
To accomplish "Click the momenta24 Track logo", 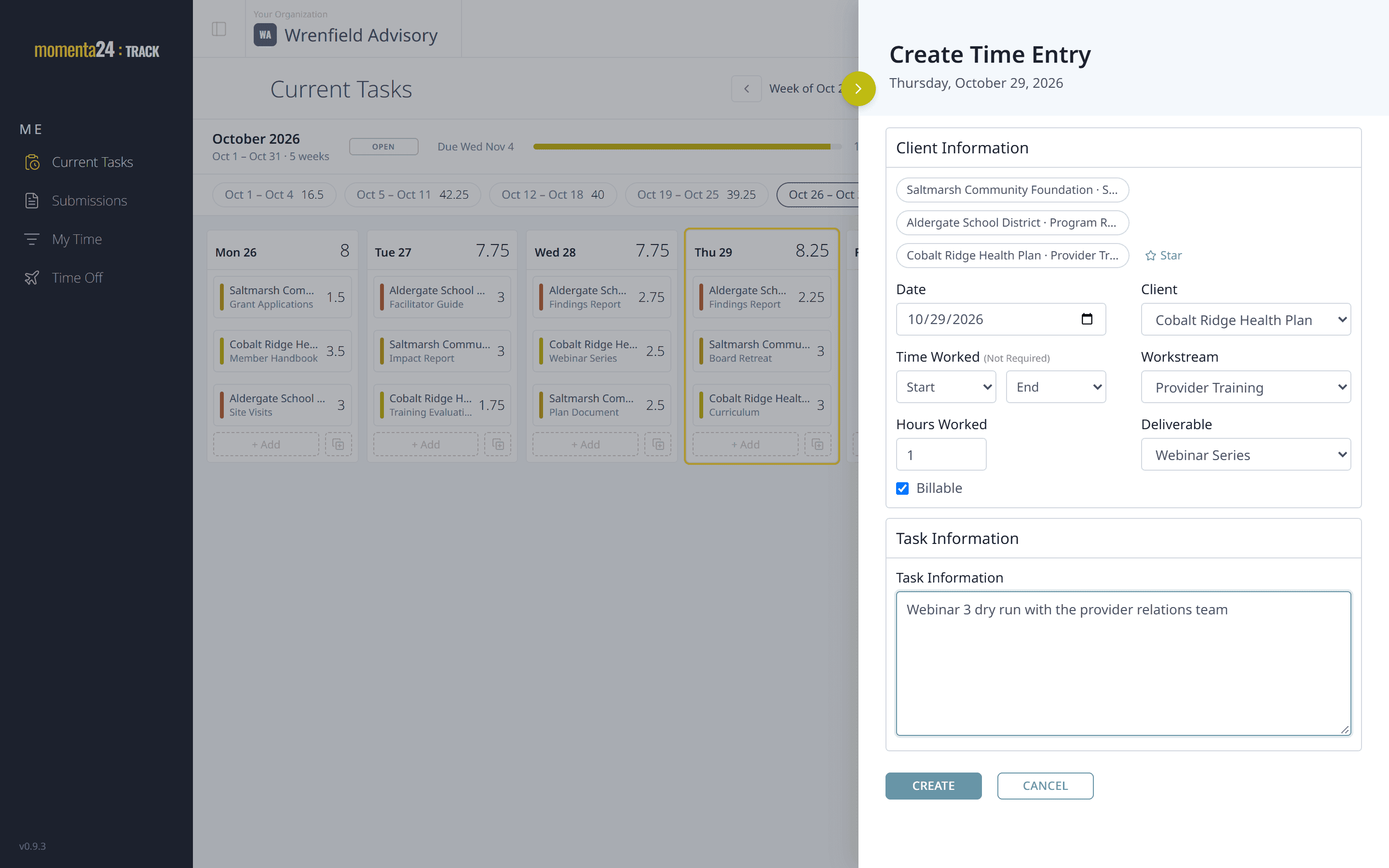I will [96, 50].
